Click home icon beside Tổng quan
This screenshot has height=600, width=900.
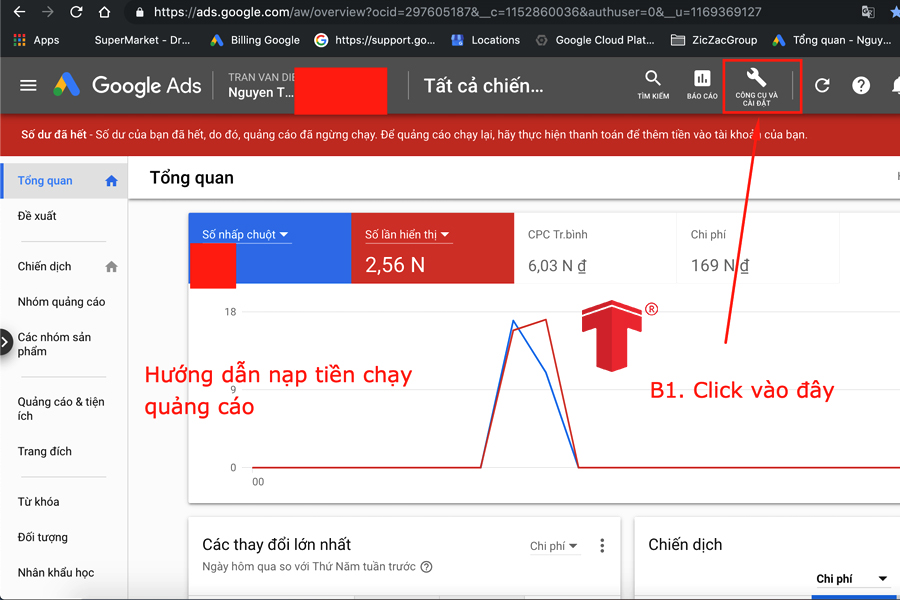point(111,181)
